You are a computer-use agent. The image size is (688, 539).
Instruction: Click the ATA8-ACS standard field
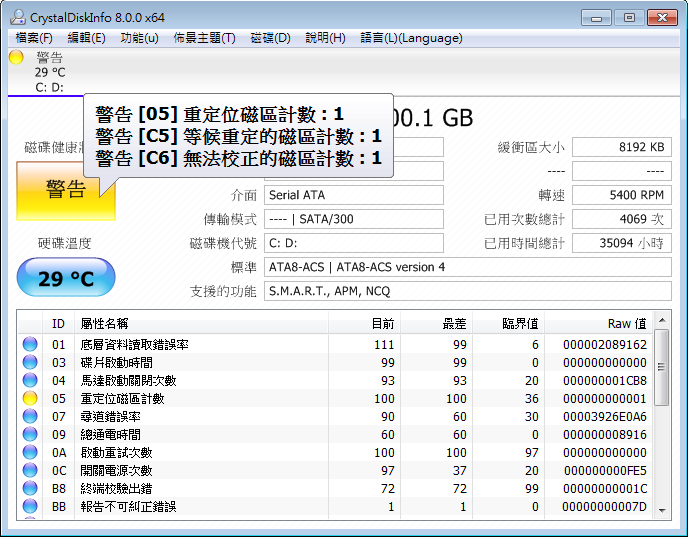click(468, 267)
